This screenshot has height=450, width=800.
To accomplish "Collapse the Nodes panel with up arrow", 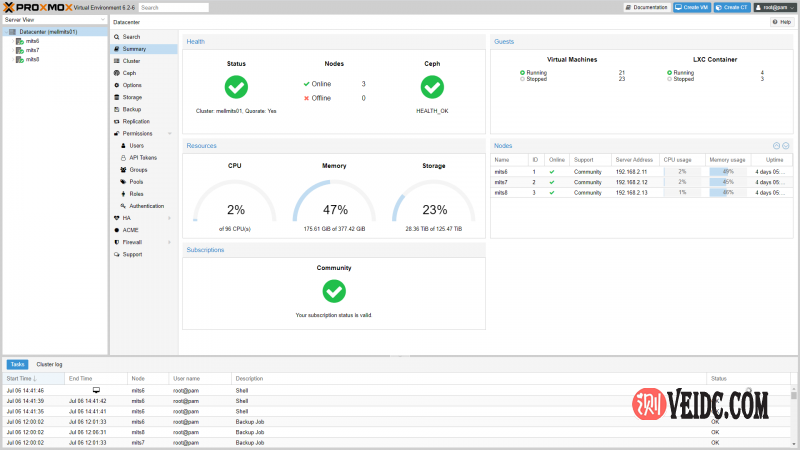I will tap(777, 146).
